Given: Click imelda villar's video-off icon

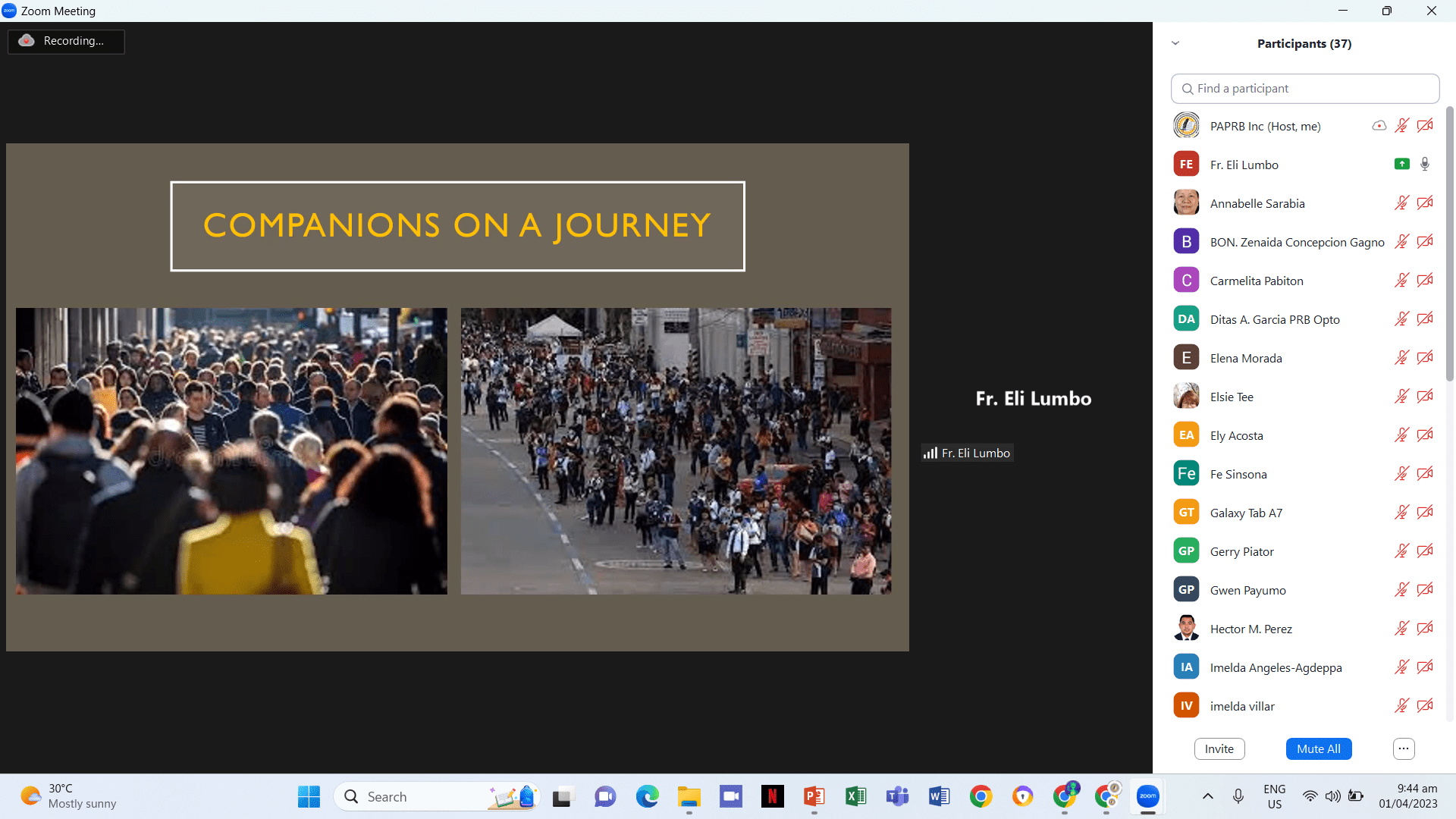Looking at the screenshot, I should coord(1425,706).
